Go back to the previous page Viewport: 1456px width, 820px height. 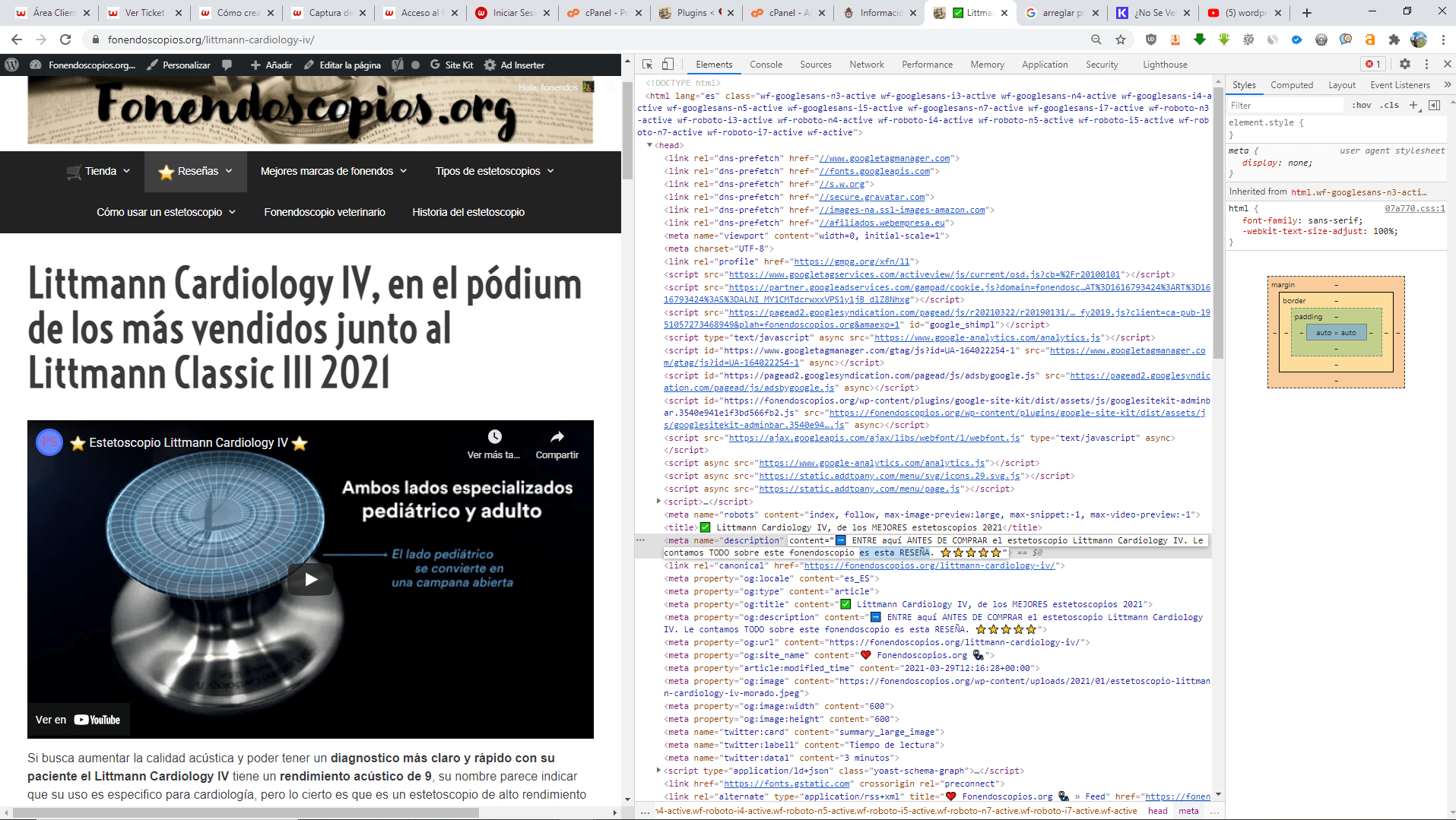click(x=17, y=40)
